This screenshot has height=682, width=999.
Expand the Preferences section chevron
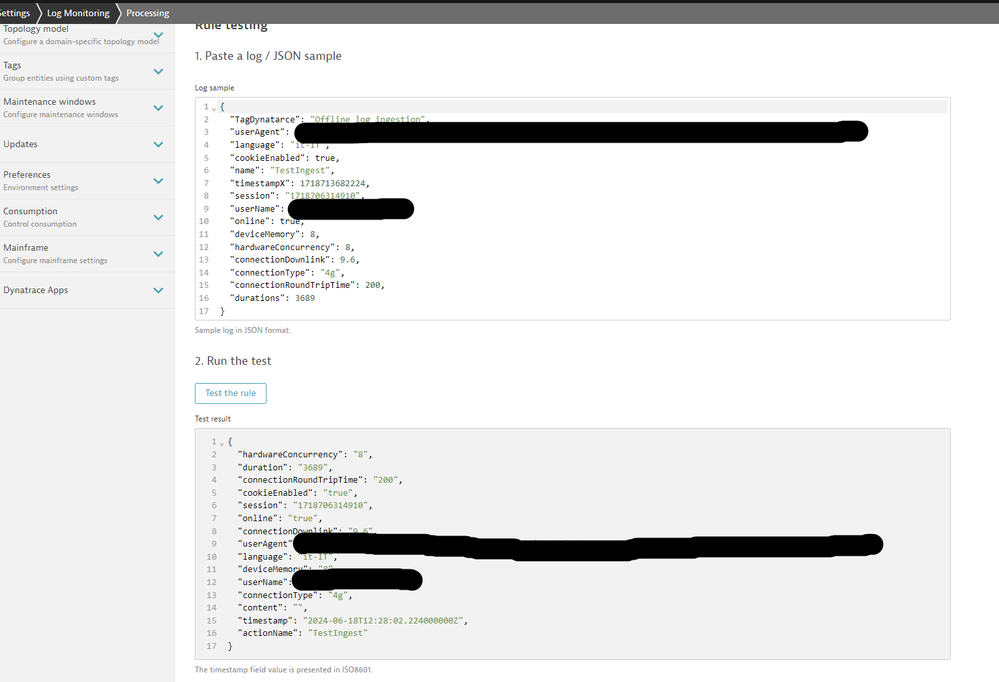pyautogui.click(x=158, y=181)
